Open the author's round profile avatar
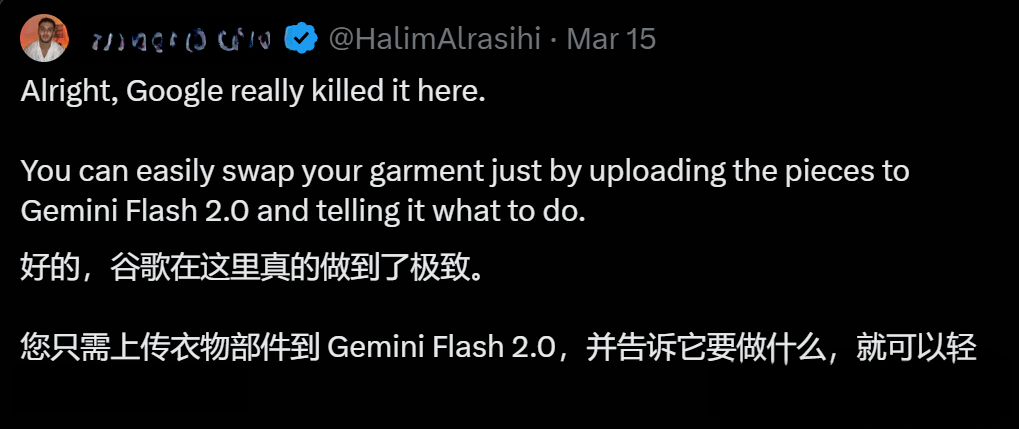This screenshot has width=1019, height=429. pos(44,38)
